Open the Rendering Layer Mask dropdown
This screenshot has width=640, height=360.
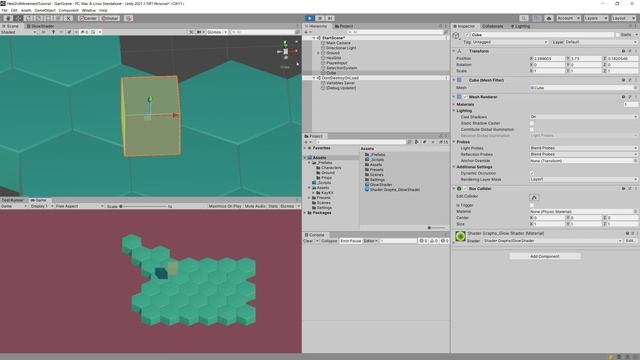pyautogui.click(x=583, y=180)
